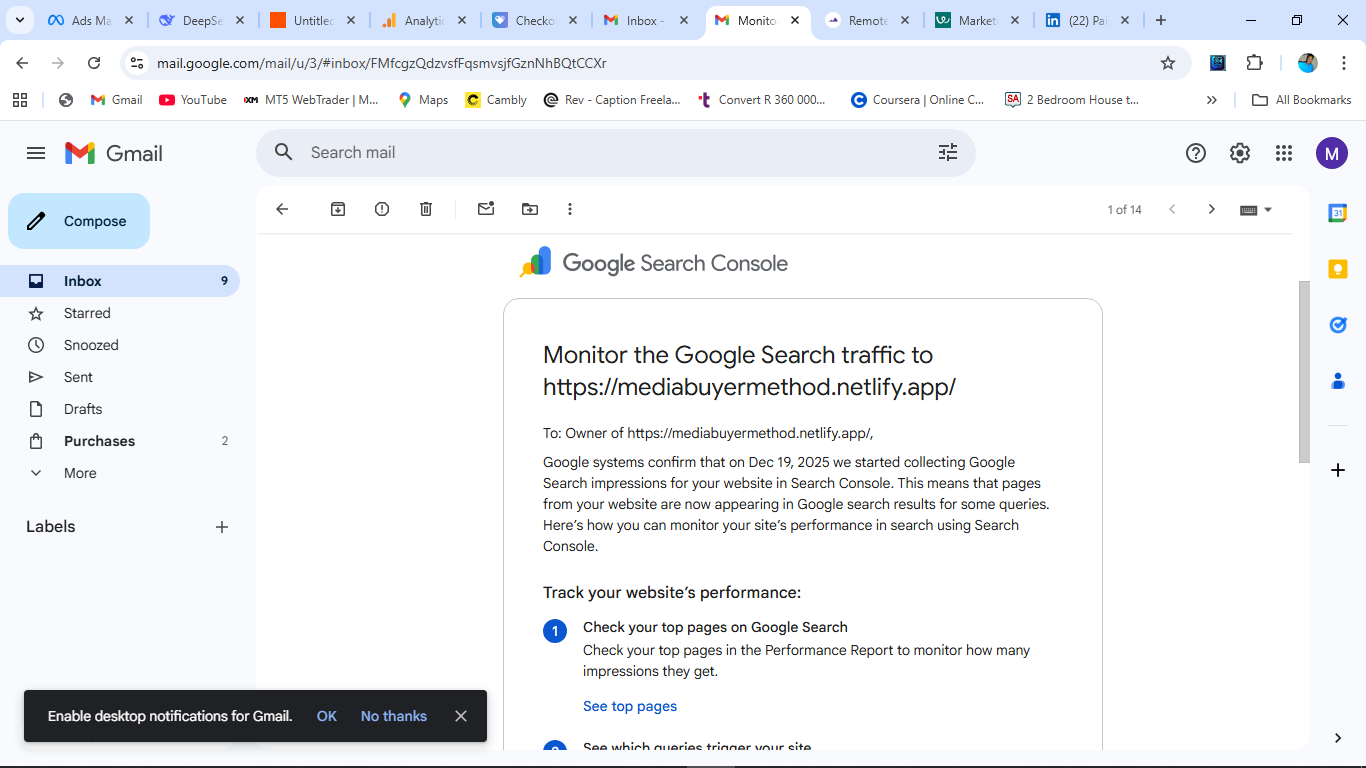Click the browser back arrow
Screen dimensions: 1366x768
22,63
